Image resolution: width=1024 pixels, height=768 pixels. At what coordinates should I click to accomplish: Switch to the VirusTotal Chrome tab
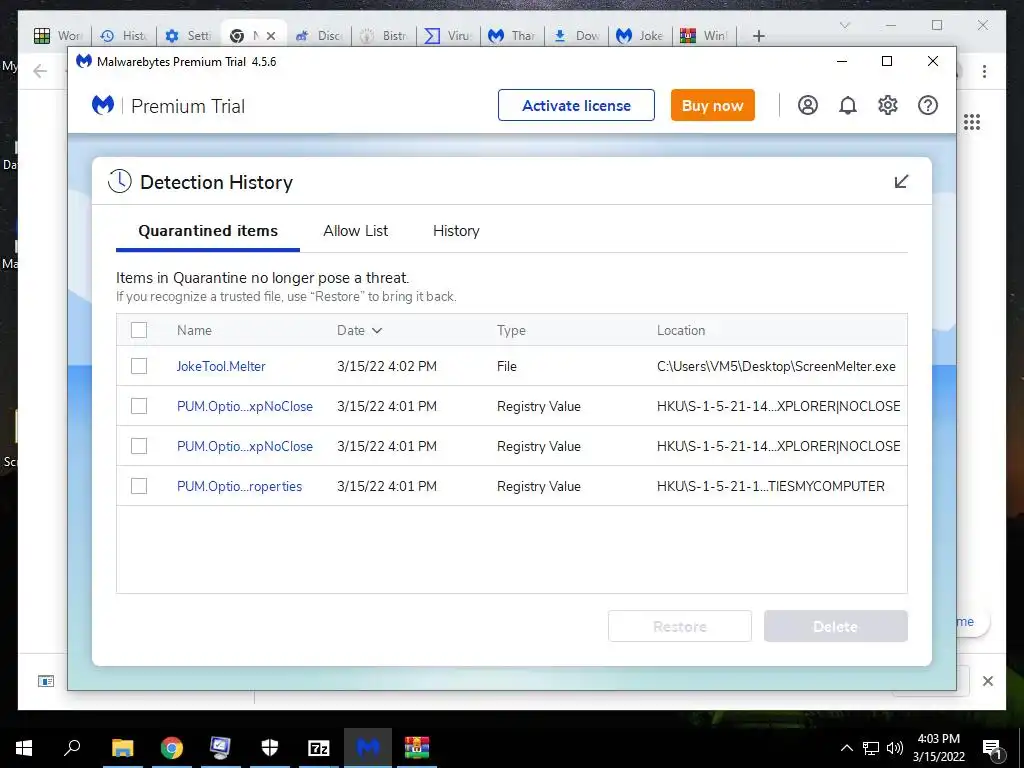click(447, 36)
